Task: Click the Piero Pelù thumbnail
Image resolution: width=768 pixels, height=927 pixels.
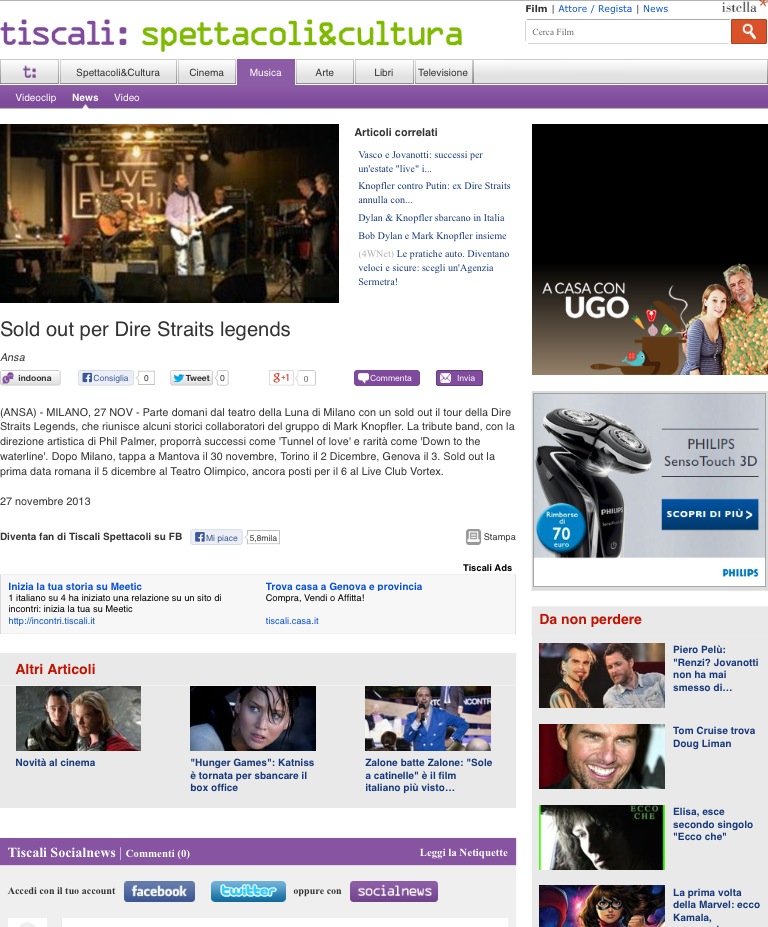Action: (601, 675)
